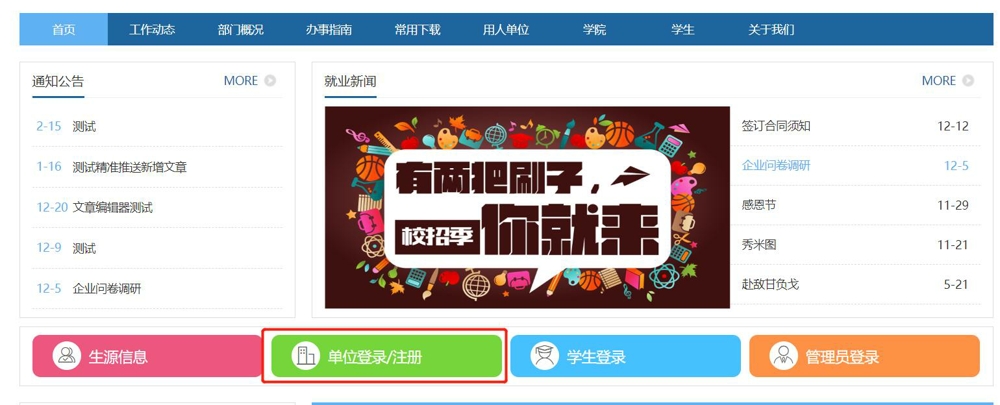Select 用人单位 in the top navigation
Screen dimensions: 1000x405
506,29
